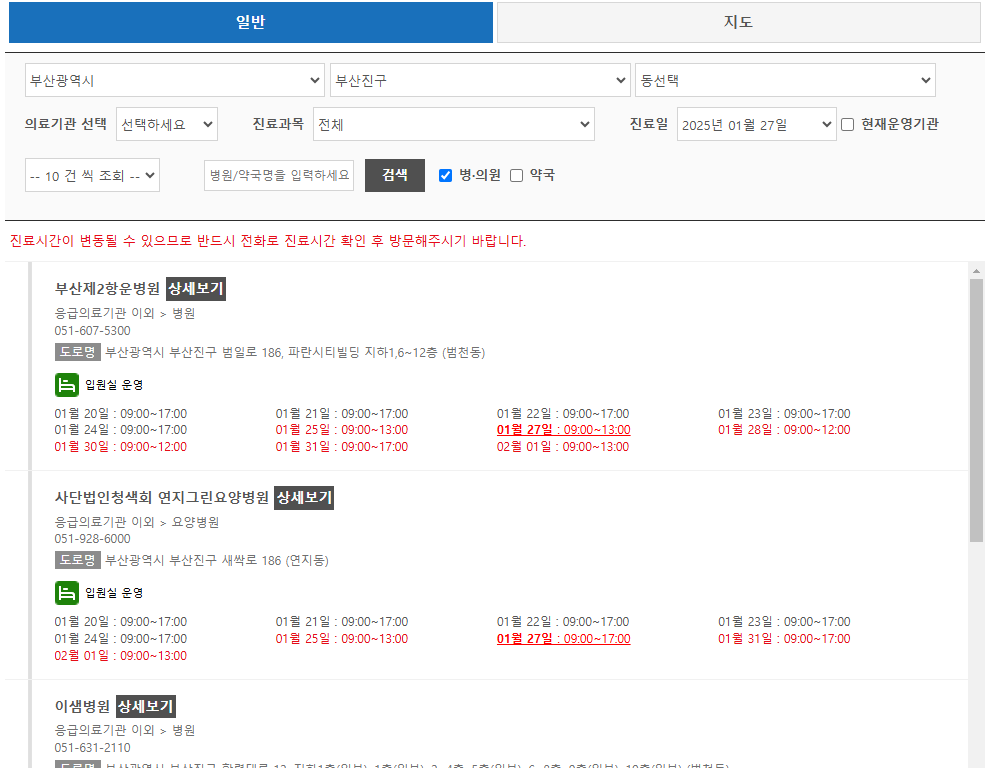Click the red phone-confirmation notice text
This screenshot has width=1002, height=768.
click(268, 242)
